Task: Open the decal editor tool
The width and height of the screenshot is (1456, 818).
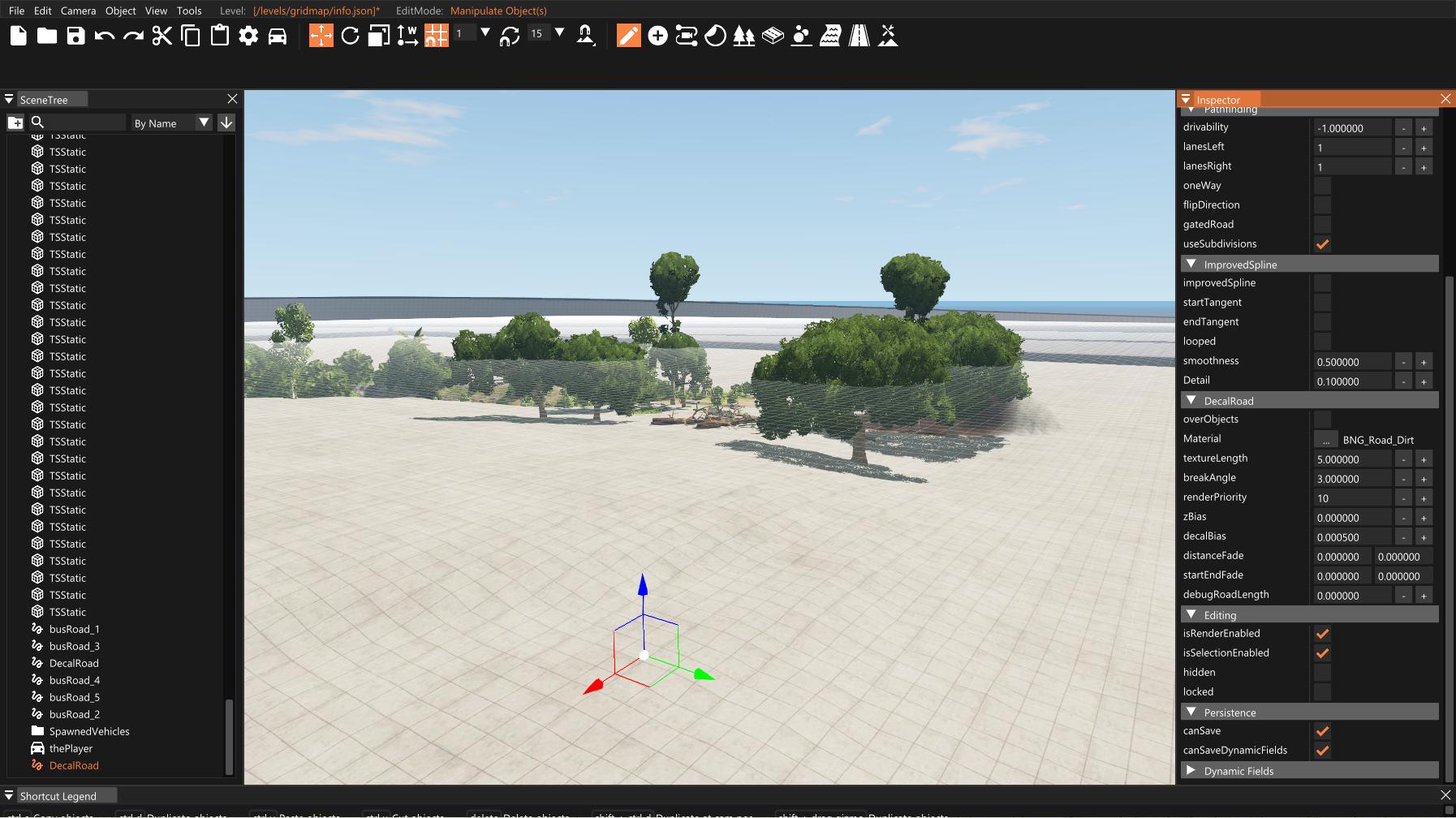Action: (x=715, y=36)
